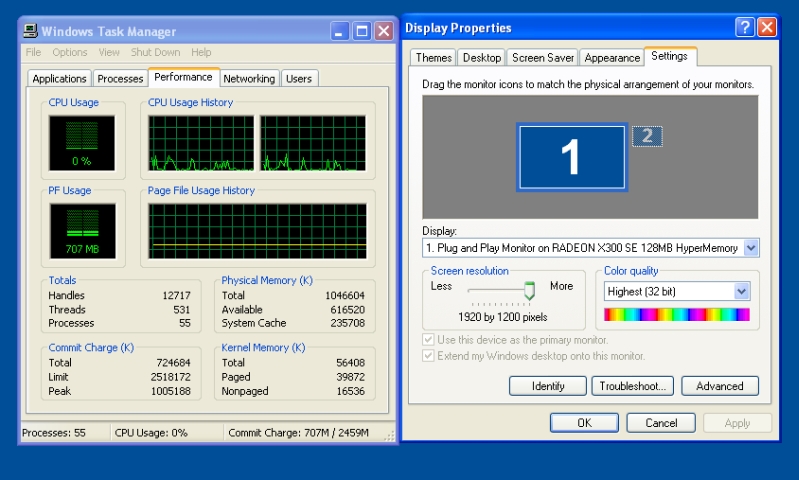Click the color quality rainbow bar
The width and height of the screenshot is (799, 480).
(677, 314)
